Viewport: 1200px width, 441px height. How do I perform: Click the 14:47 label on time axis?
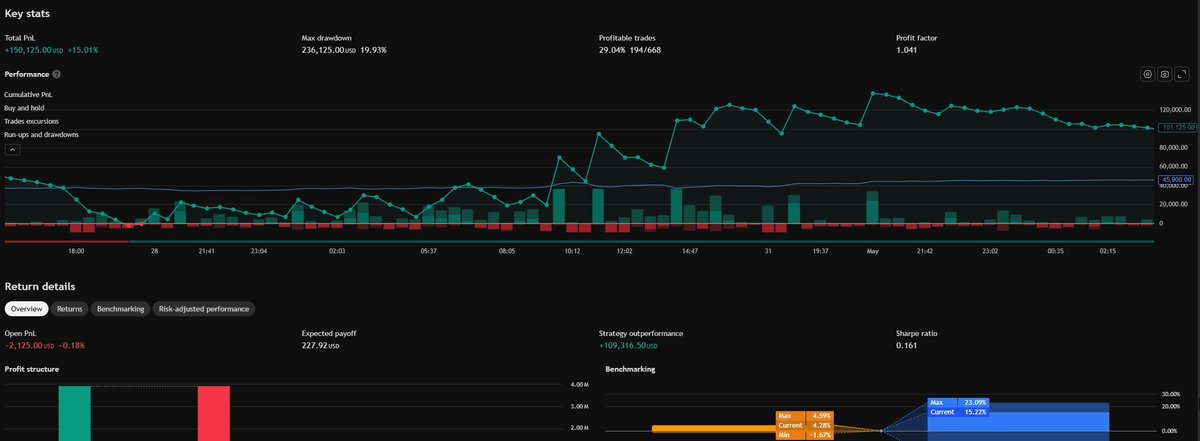[x=689, y=252]
